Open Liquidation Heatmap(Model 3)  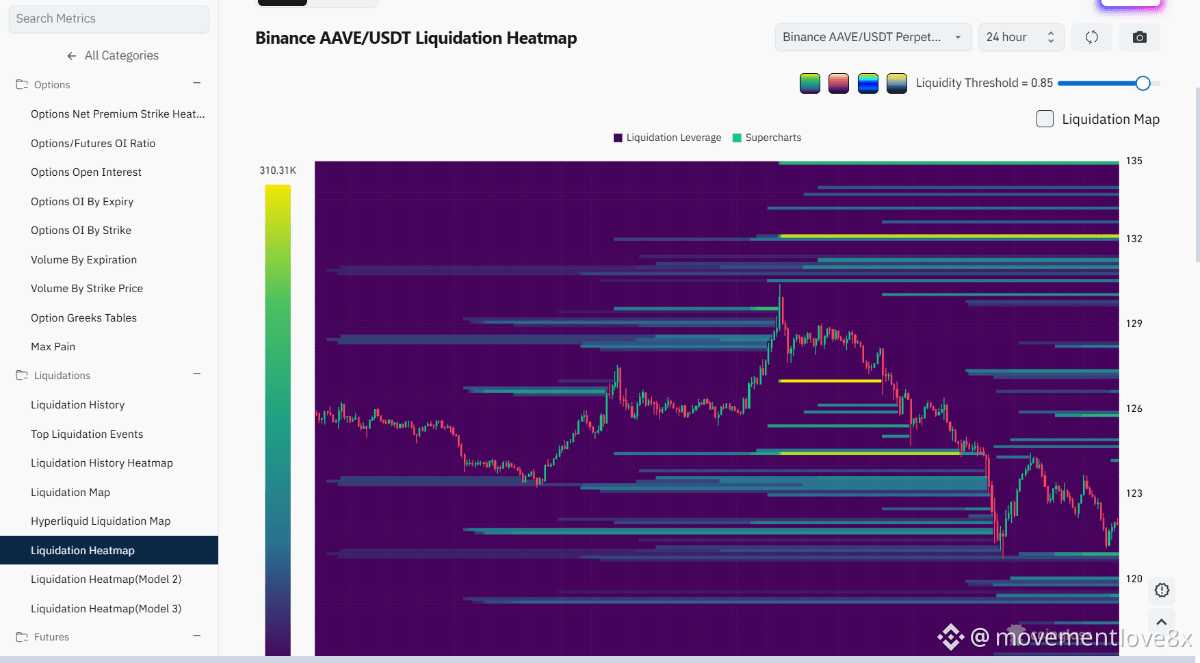click(106, 608)
